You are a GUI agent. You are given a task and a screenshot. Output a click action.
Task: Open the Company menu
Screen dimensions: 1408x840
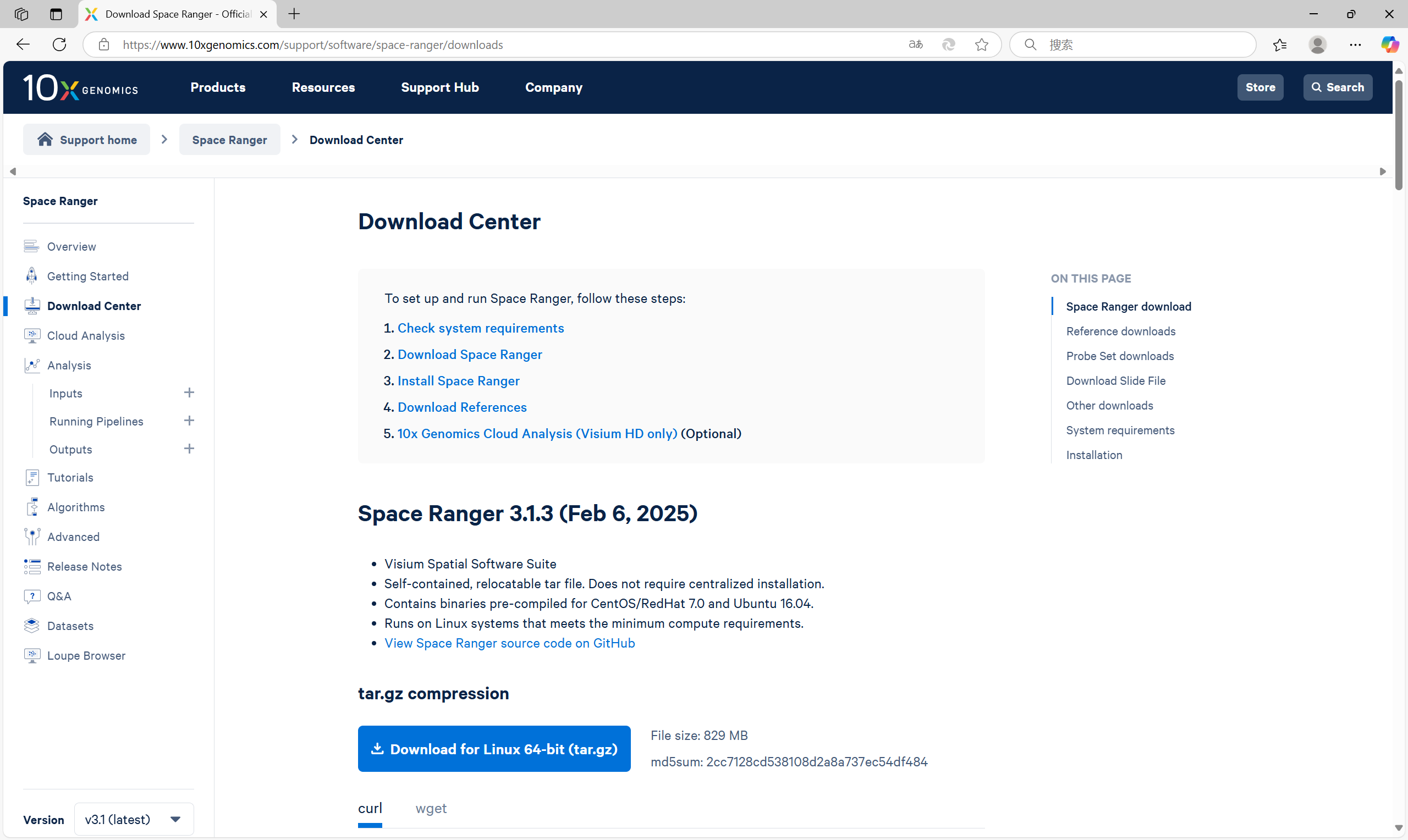554,88
